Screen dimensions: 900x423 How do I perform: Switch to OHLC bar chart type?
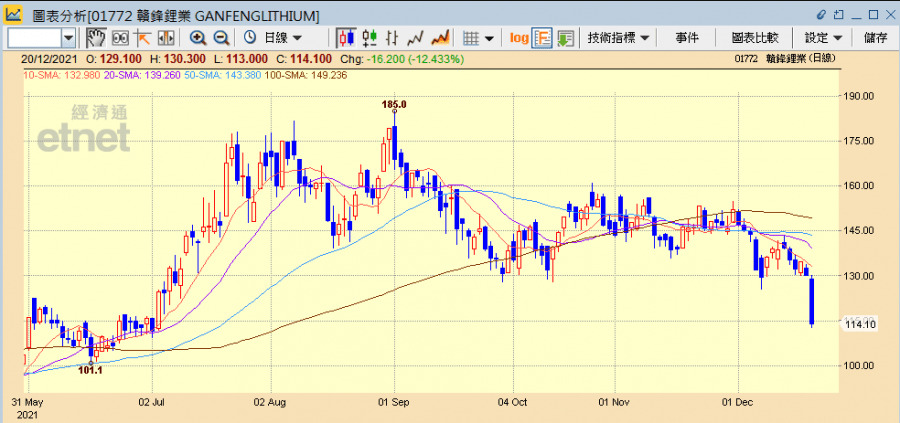pyautogui.click(x=392, y=38)
